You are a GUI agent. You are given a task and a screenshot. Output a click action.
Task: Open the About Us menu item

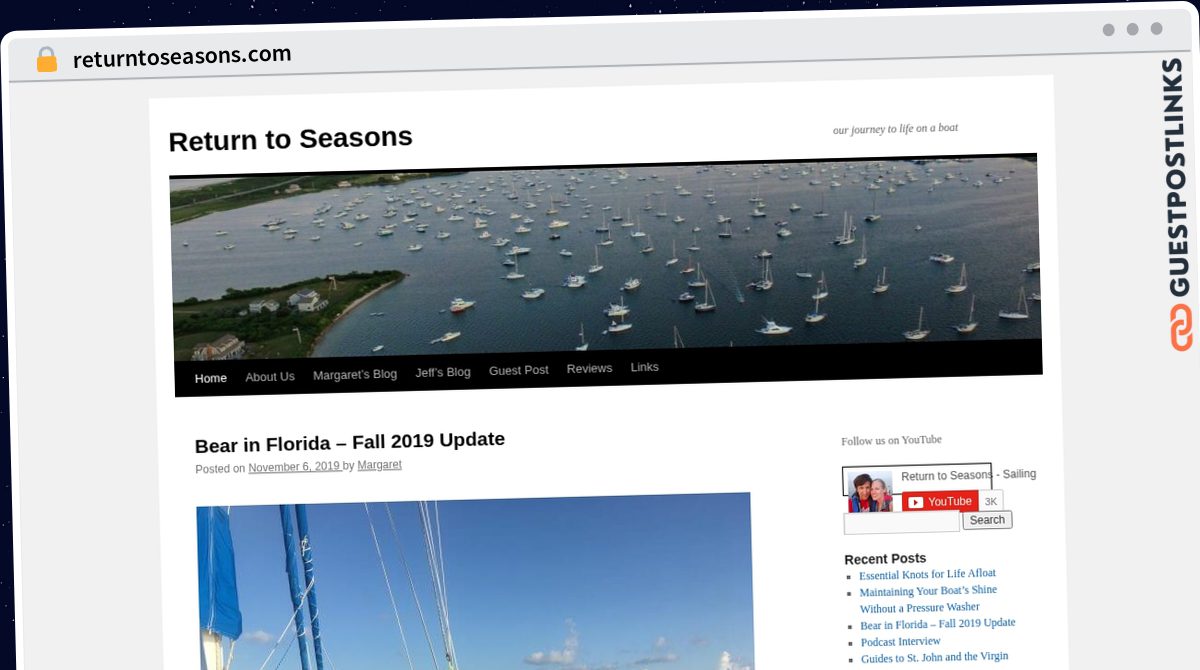point(270,377)
